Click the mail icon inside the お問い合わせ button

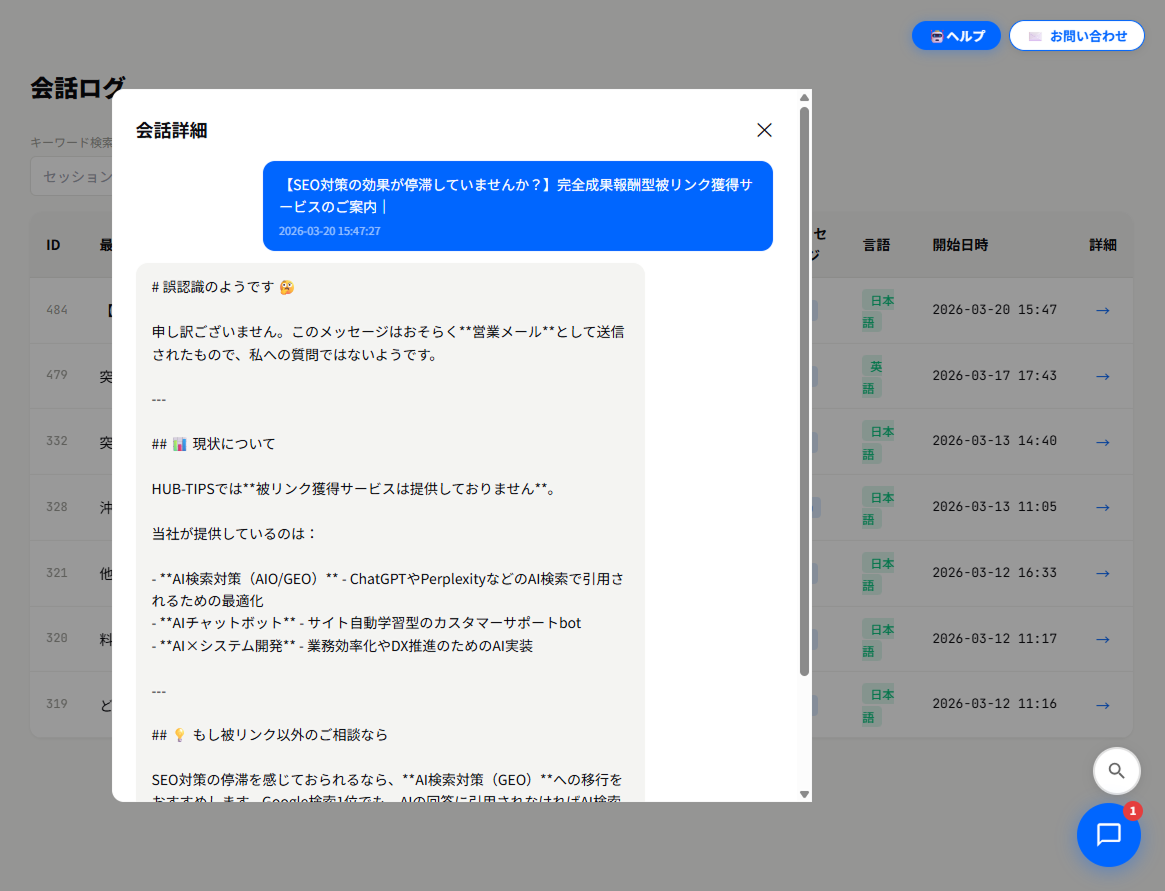1036,35
